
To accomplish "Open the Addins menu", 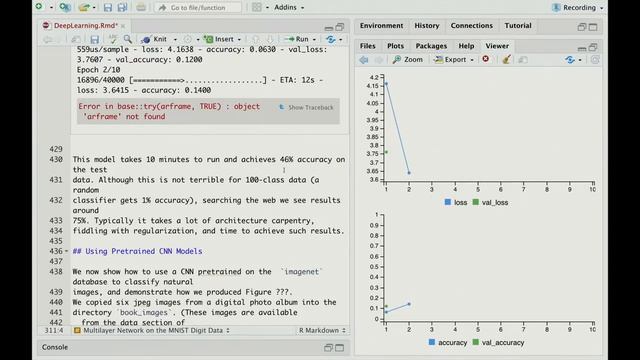I will pos(289,7).
